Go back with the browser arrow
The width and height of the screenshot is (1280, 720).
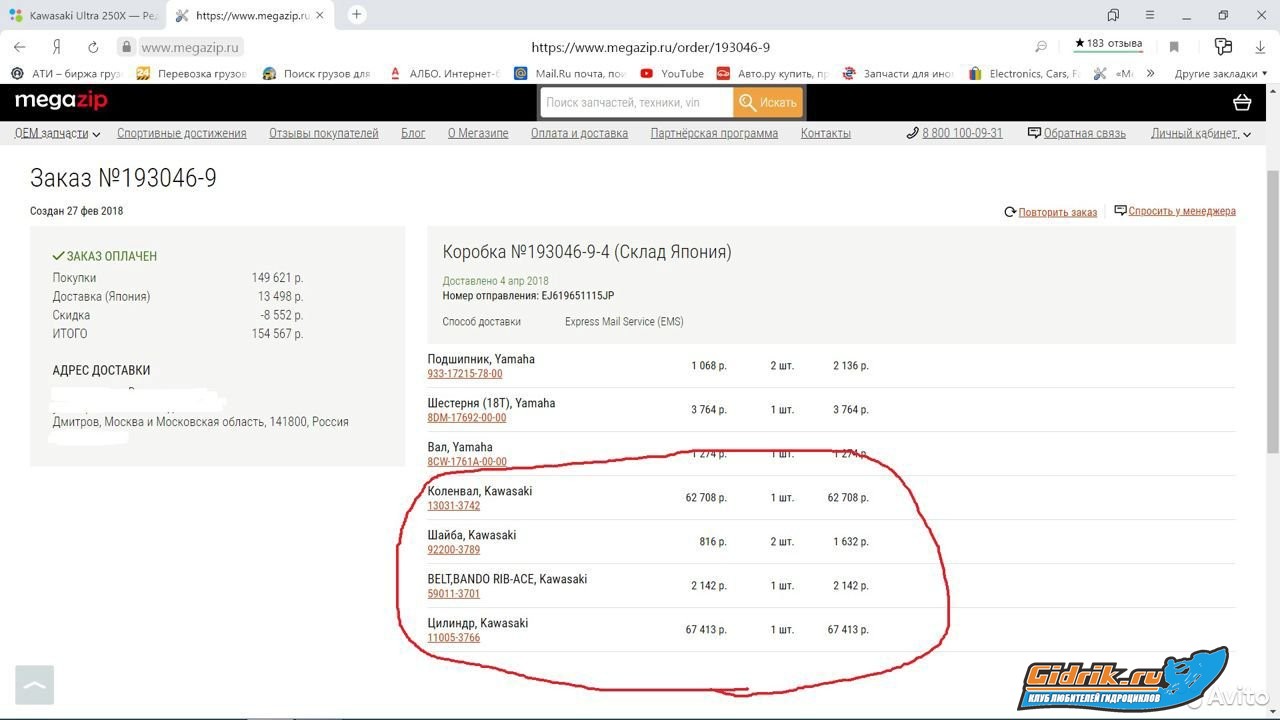tap(20, 47)
